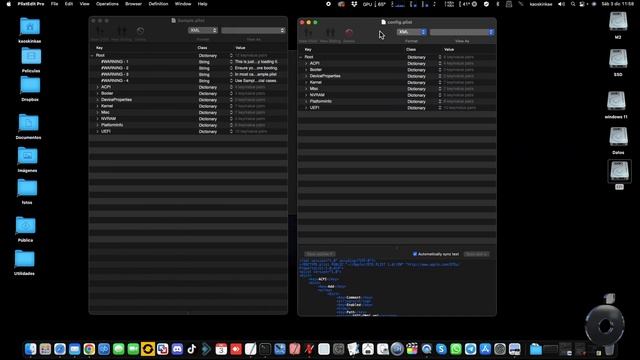The width and height of the screenshot is (640, 360).
Task: Open the Definition menu
Action: 158,4
